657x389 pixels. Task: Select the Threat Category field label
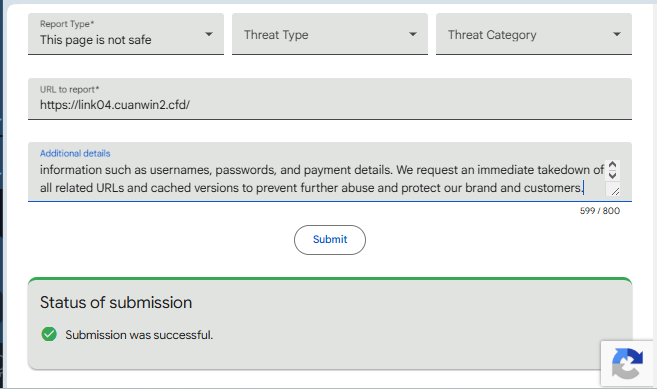(492, 35)
